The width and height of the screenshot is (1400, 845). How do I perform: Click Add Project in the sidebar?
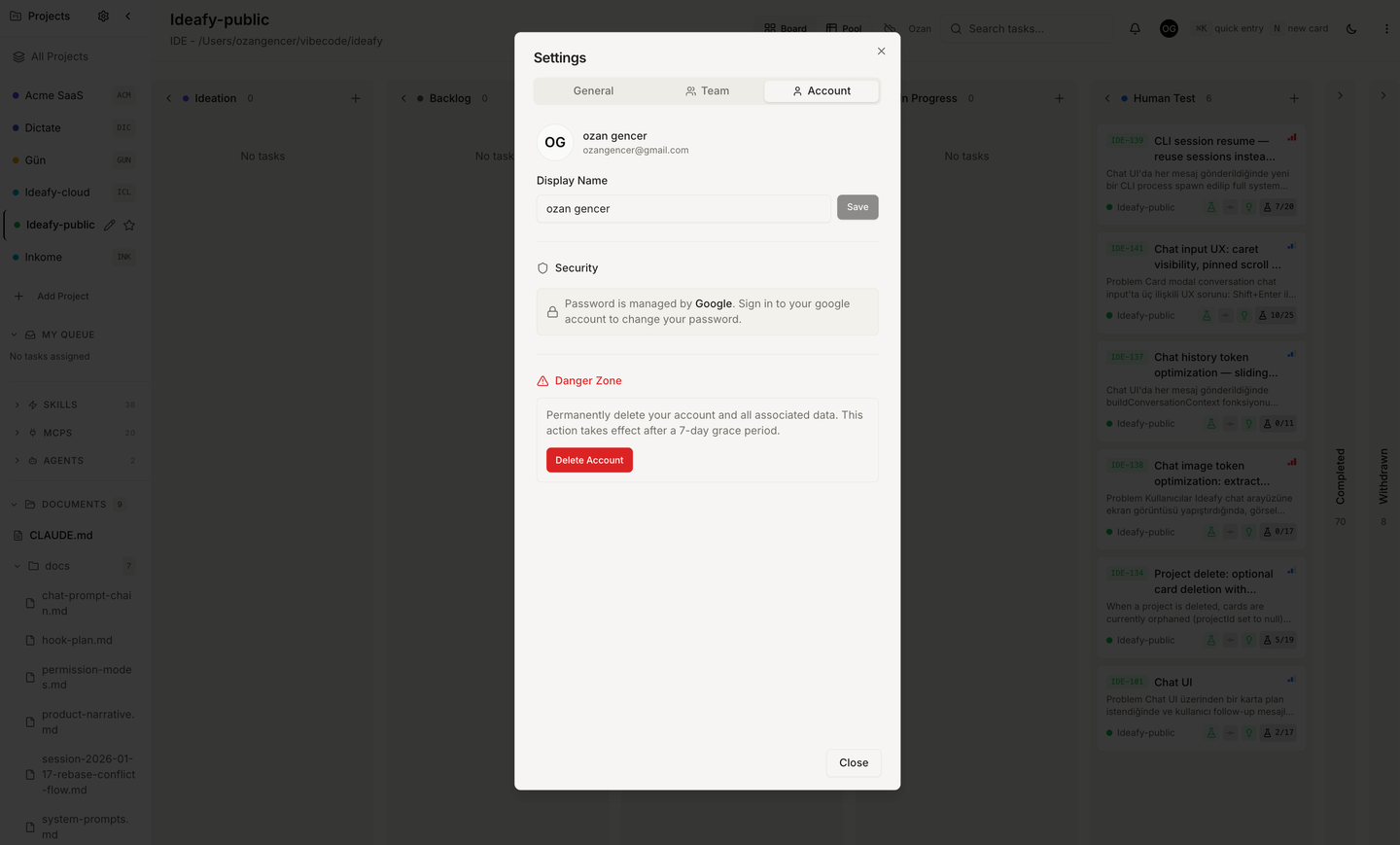52,296
